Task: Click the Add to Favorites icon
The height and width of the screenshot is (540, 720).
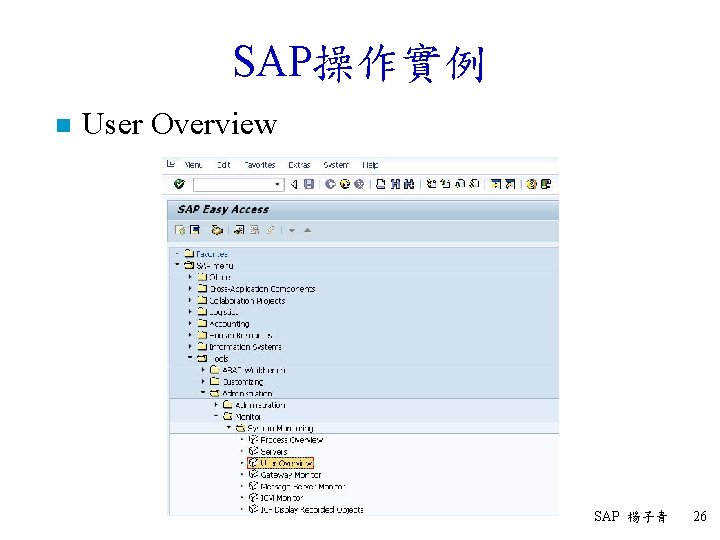Action: click(x=239, y=230)
